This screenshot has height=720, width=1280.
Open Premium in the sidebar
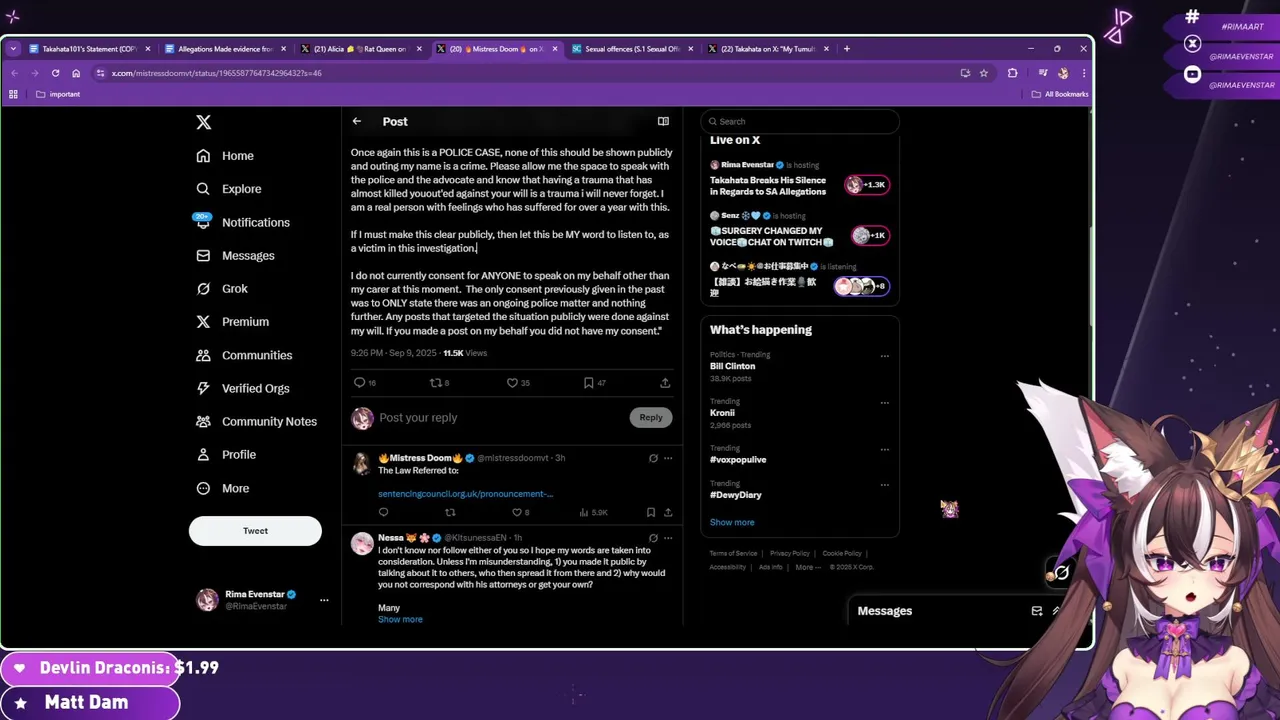233,322
